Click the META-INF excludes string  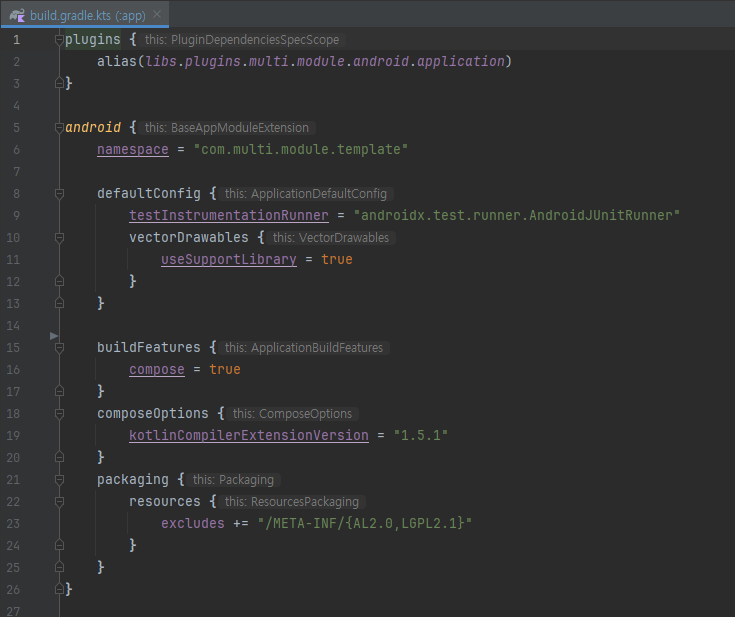coord(365,523)
